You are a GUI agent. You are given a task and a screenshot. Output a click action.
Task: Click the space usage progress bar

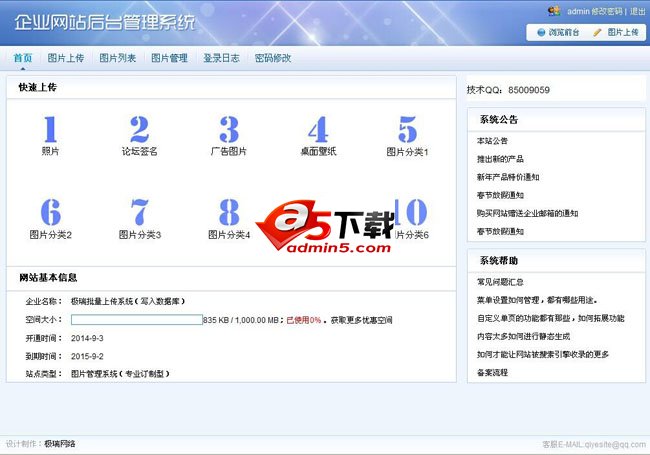(136, 319)
